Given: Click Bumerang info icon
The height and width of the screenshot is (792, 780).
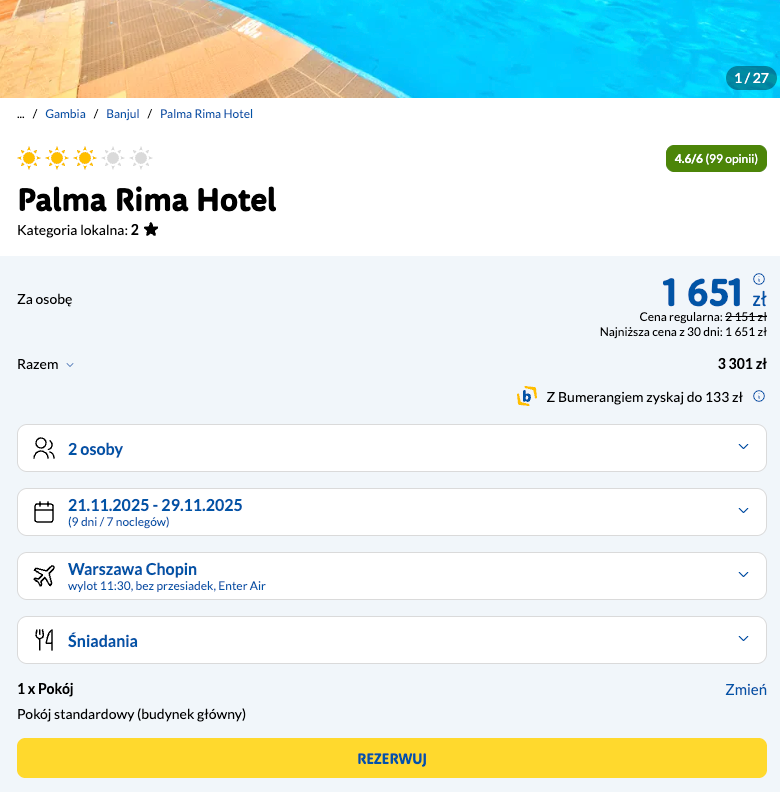Looking at the screenshot, I should pos(759,396).
